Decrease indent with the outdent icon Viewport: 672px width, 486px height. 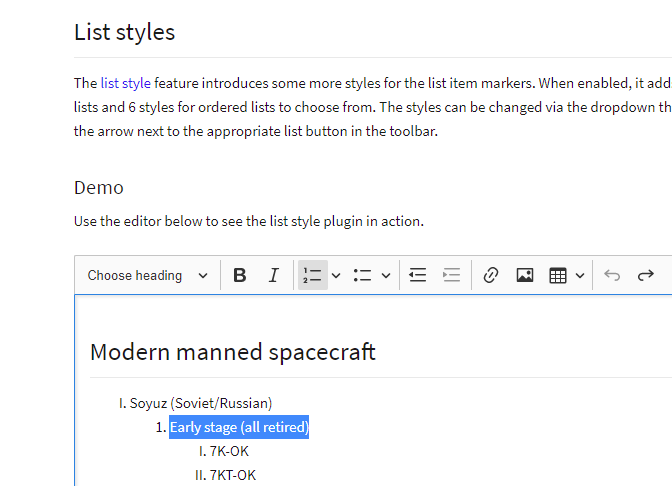coord(417,275)
